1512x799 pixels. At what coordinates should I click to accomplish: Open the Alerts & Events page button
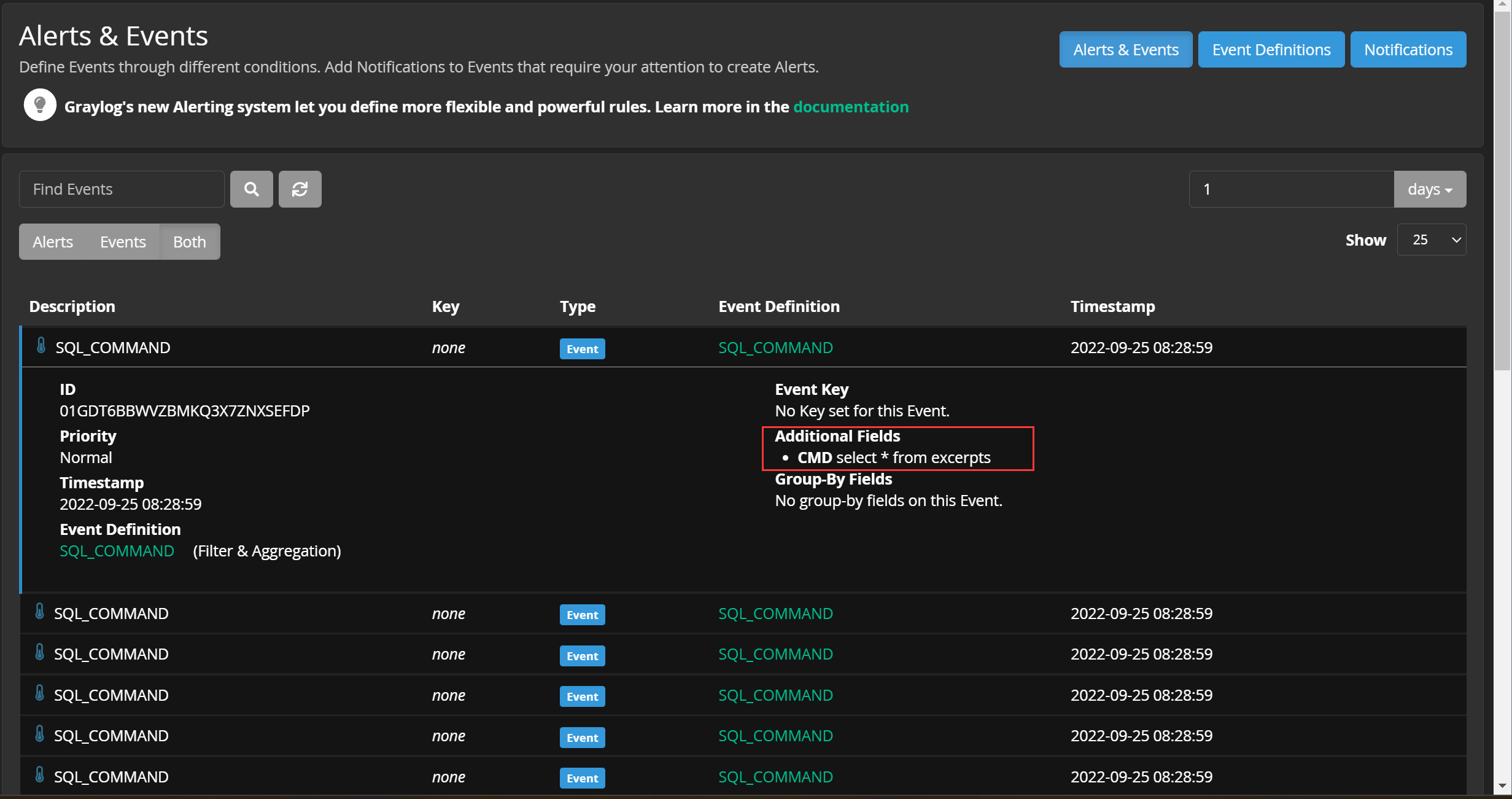coord(1125,49)
